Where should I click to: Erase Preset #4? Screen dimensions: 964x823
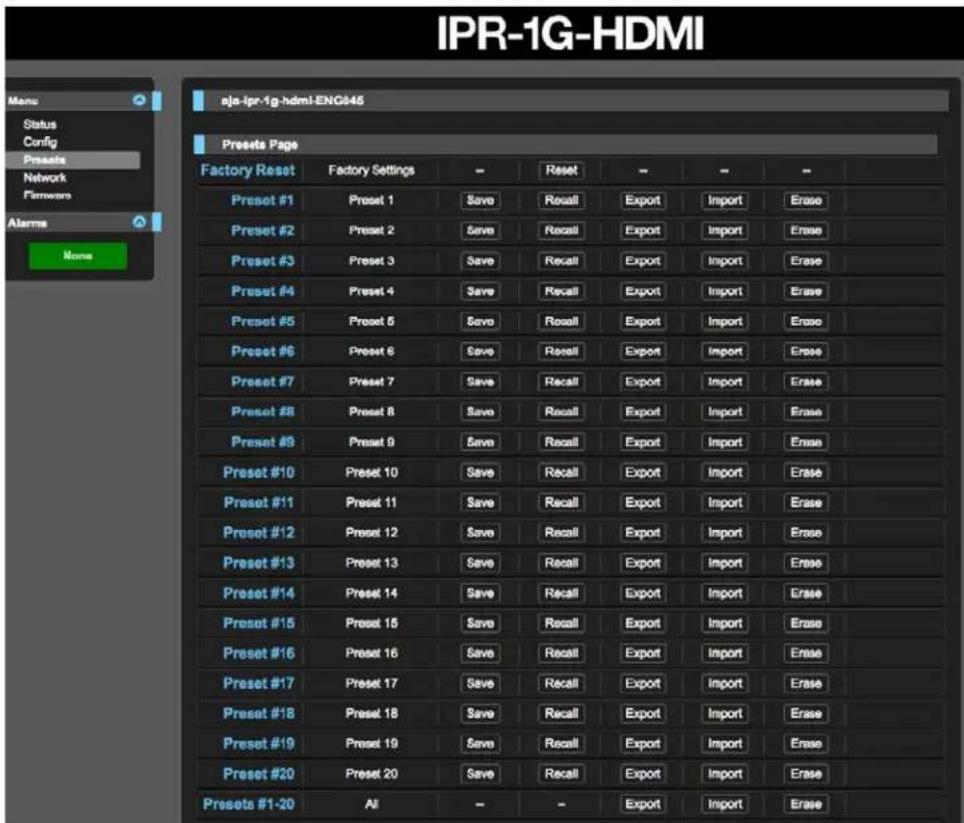point(806,291)
